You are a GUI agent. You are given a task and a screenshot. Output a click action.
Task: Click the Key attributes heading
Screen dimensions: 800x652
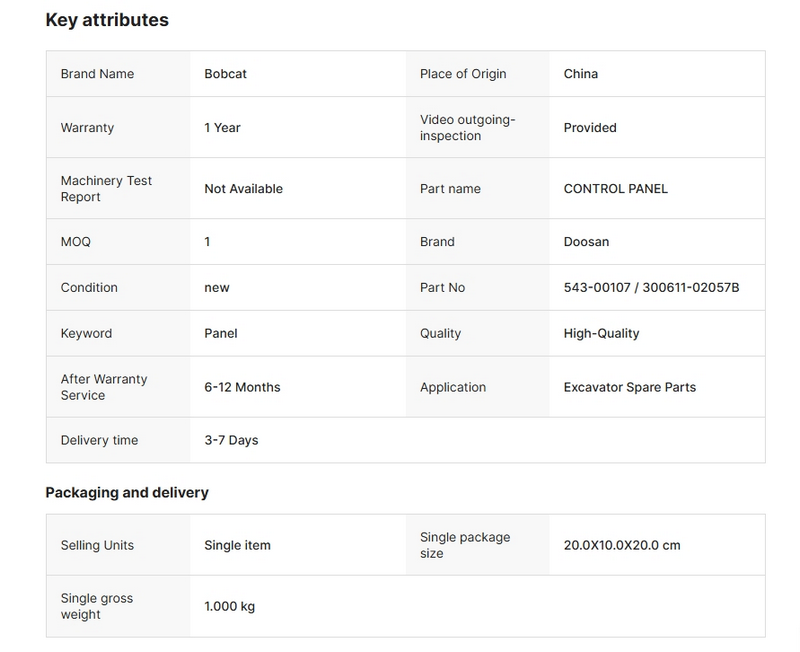coord(107,20)
